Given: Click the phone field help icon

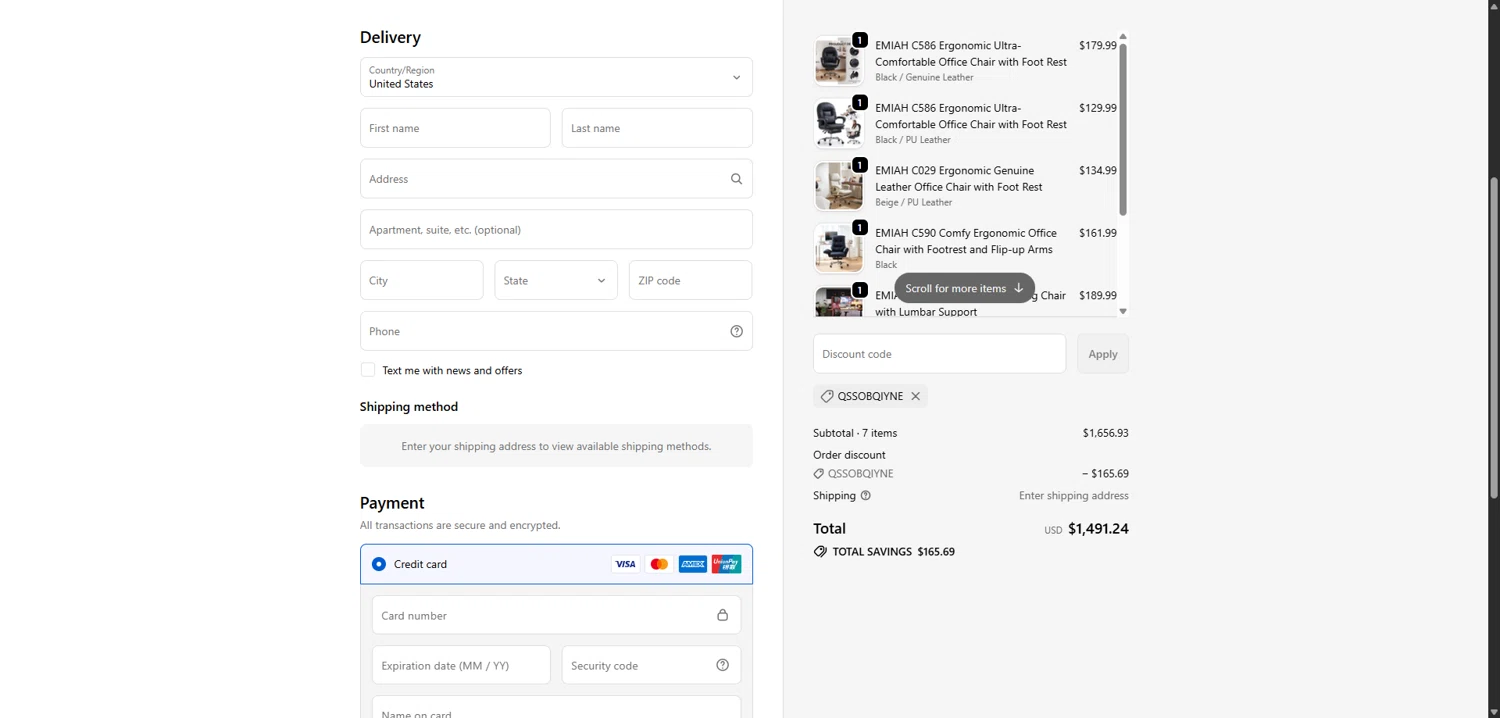Looking at the screenshot, I should (736, 331).
